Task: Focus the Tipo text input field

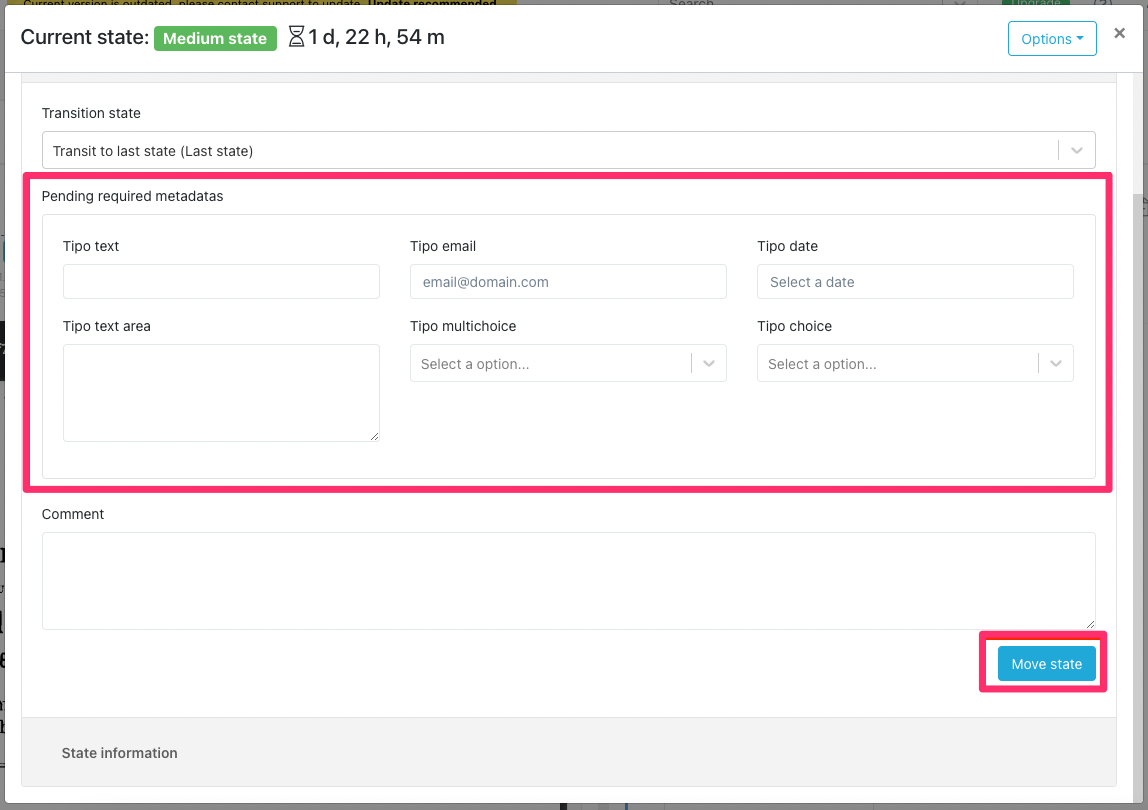Action: tap(221, 282)
